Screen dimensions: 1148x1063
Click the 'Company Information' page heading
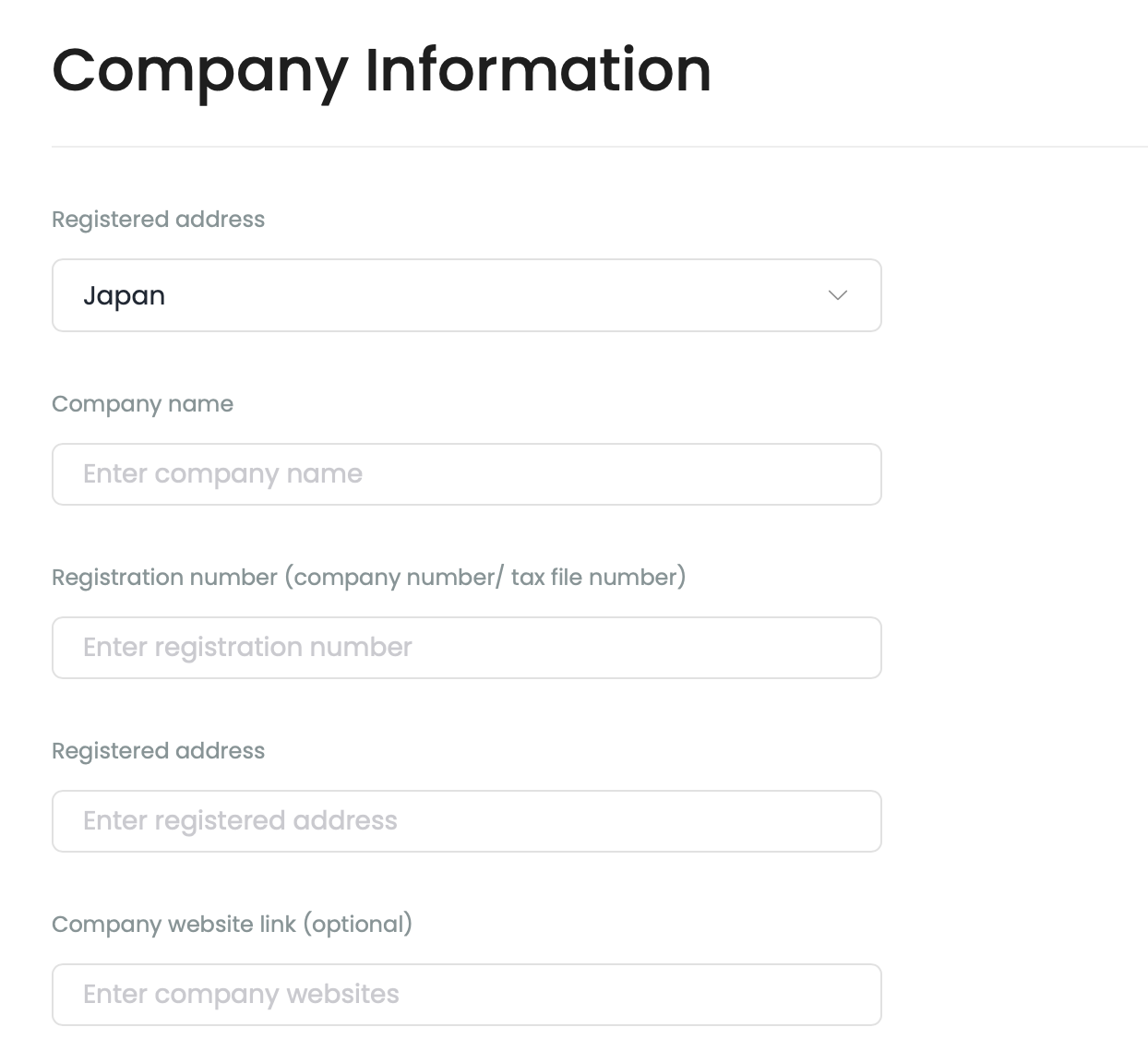point(382,71)
